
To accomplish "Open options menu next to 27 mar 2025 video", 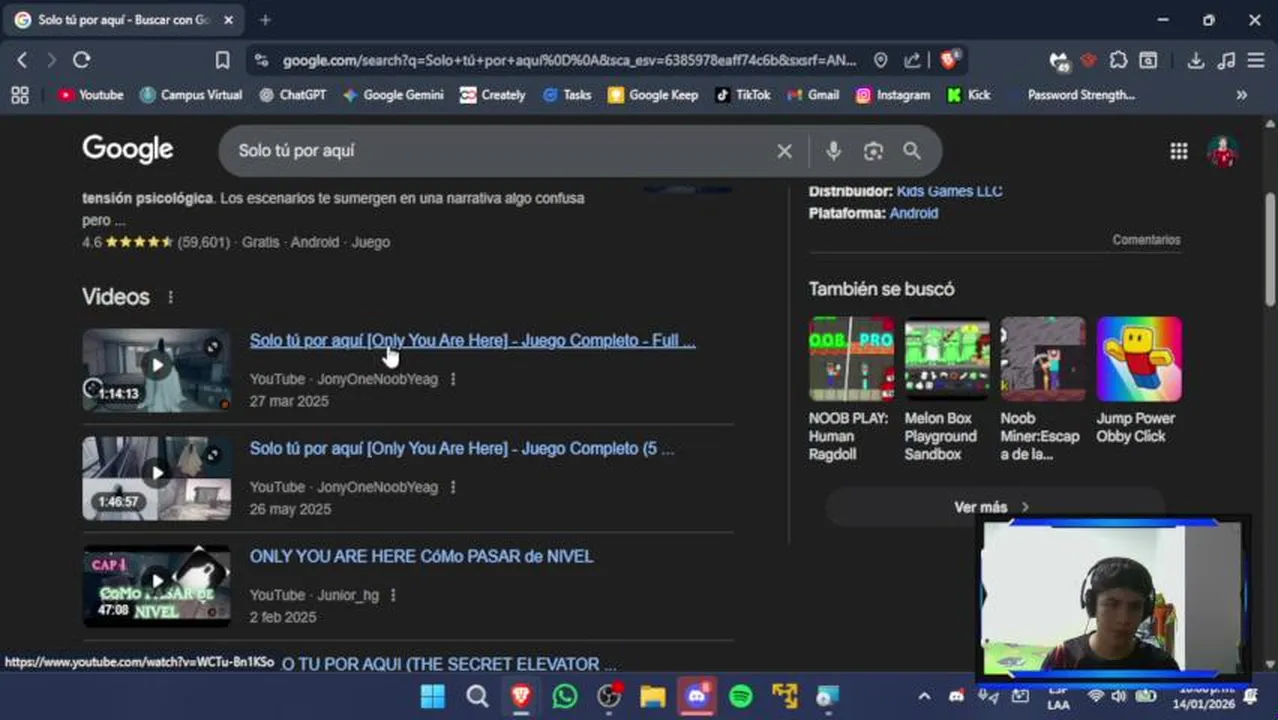I will [453, 379].
